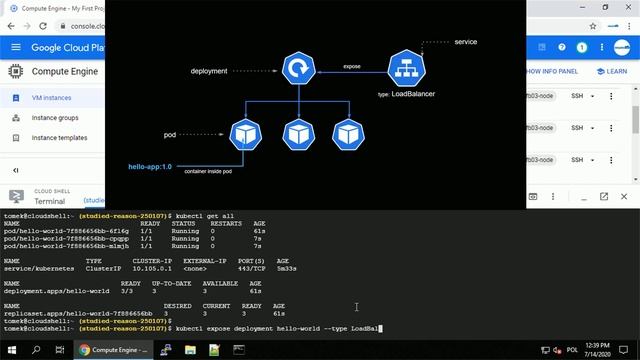Close the Cloud Shell panel
Screen dimensions: 640x360
click(624, 197)
